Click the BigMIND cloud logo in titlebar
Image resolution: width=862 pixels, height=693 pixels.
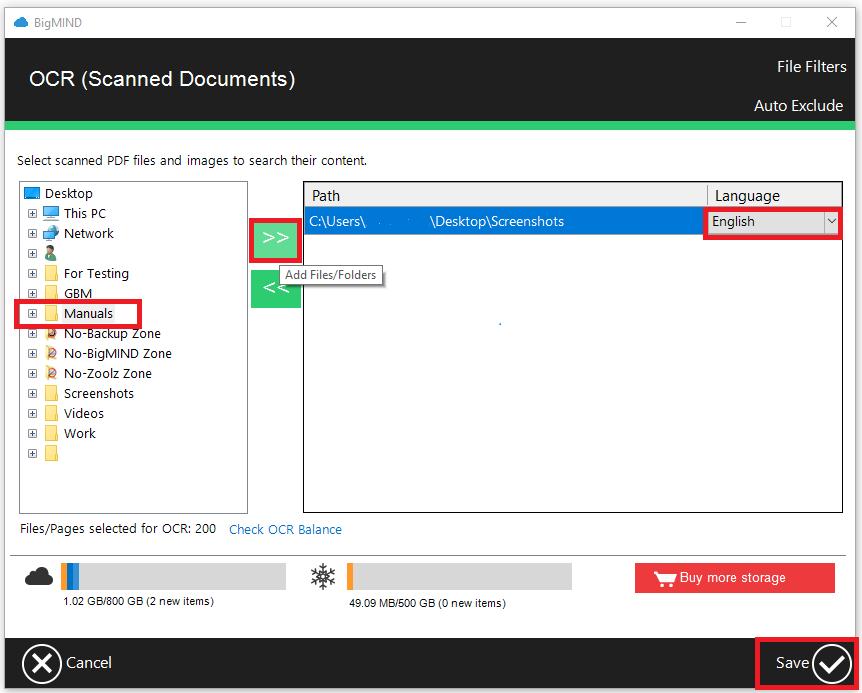tap(18, 22)
